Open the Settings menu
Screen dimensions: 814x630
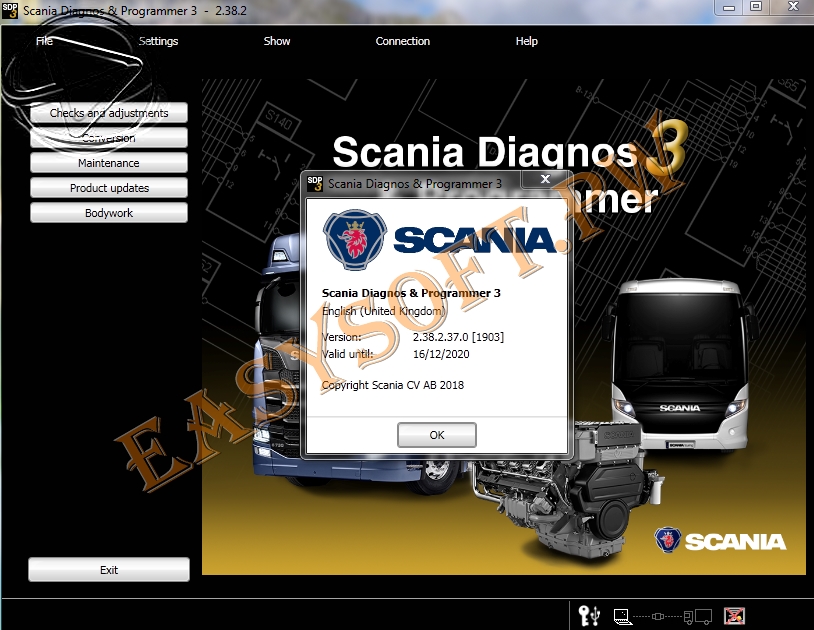point(158,41)
